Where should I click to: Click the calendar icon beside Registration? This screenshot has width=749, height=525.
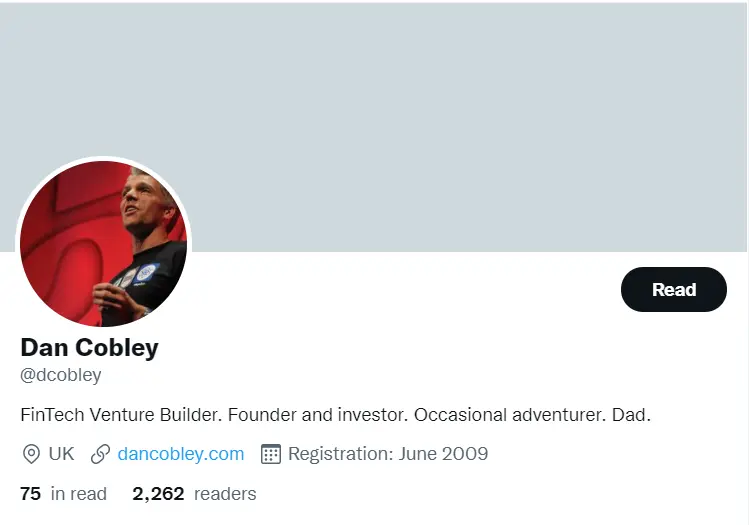tap(270, 454)
